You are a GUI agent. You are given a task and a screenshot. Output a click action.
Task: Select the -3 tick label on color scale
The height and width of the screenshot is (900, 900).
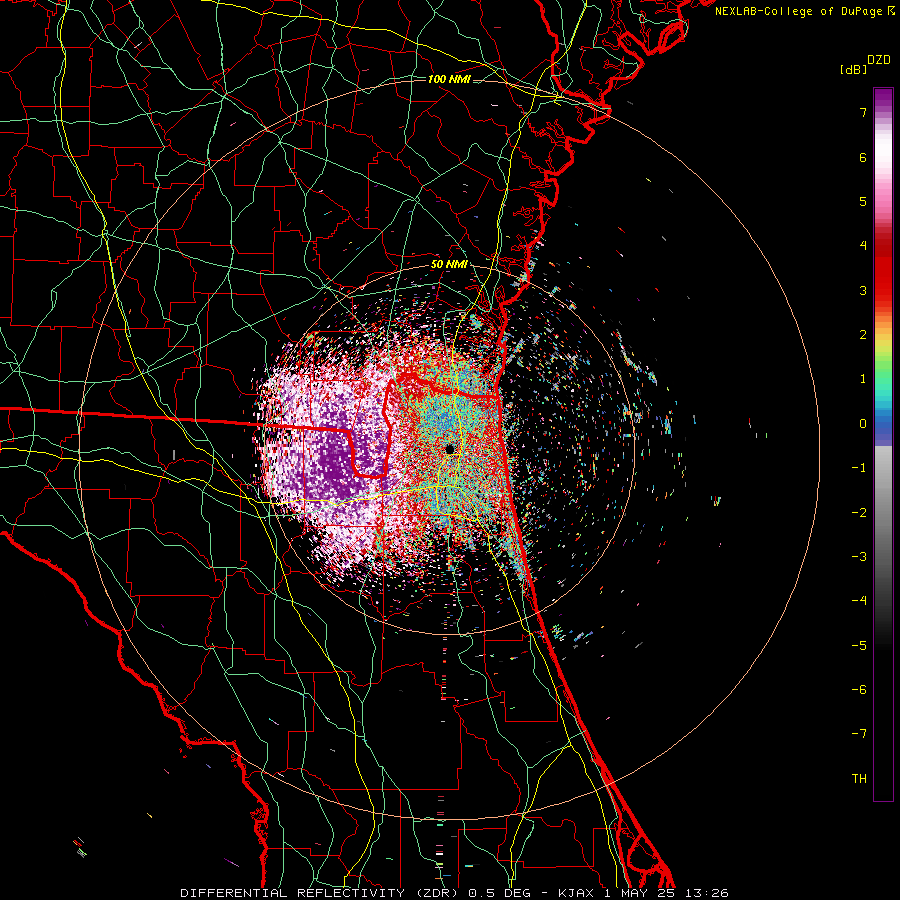tap(859, 557)
